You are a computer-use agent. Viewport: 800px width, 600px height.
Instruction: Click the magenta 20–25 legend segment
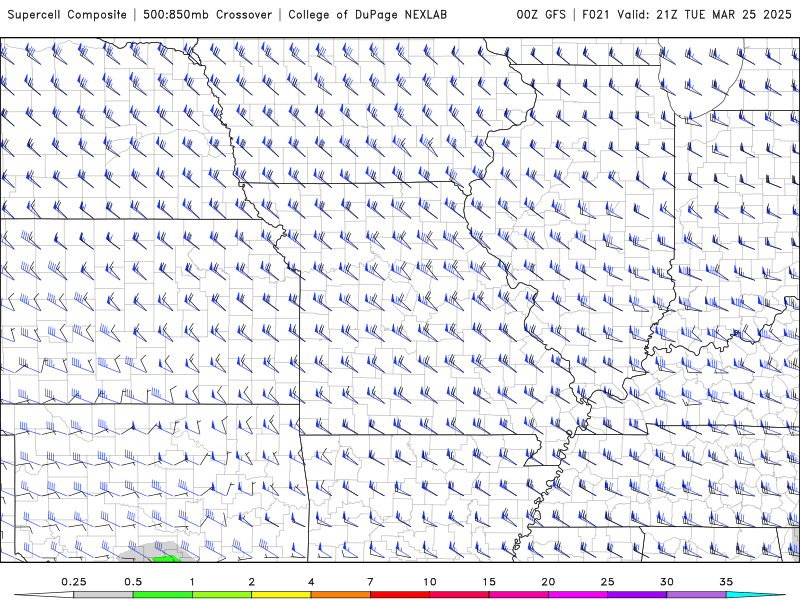pos(578,595)
